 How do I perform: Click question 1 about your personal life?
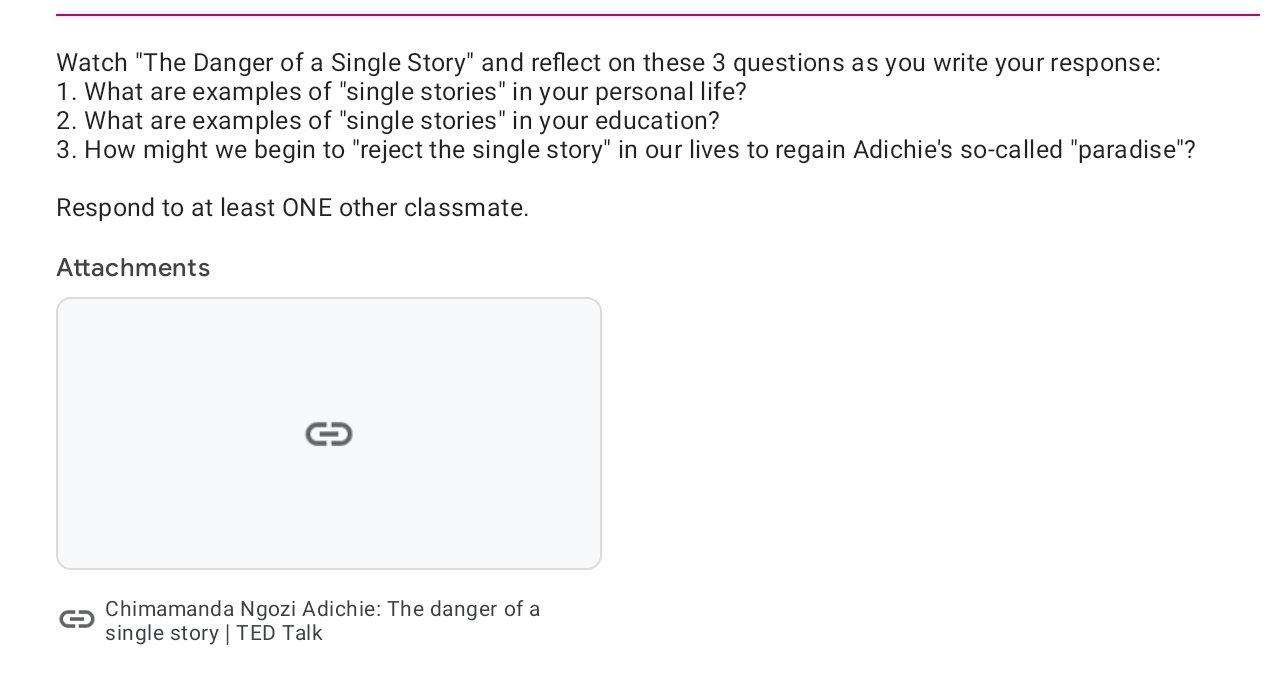click(x=401, y=92)
